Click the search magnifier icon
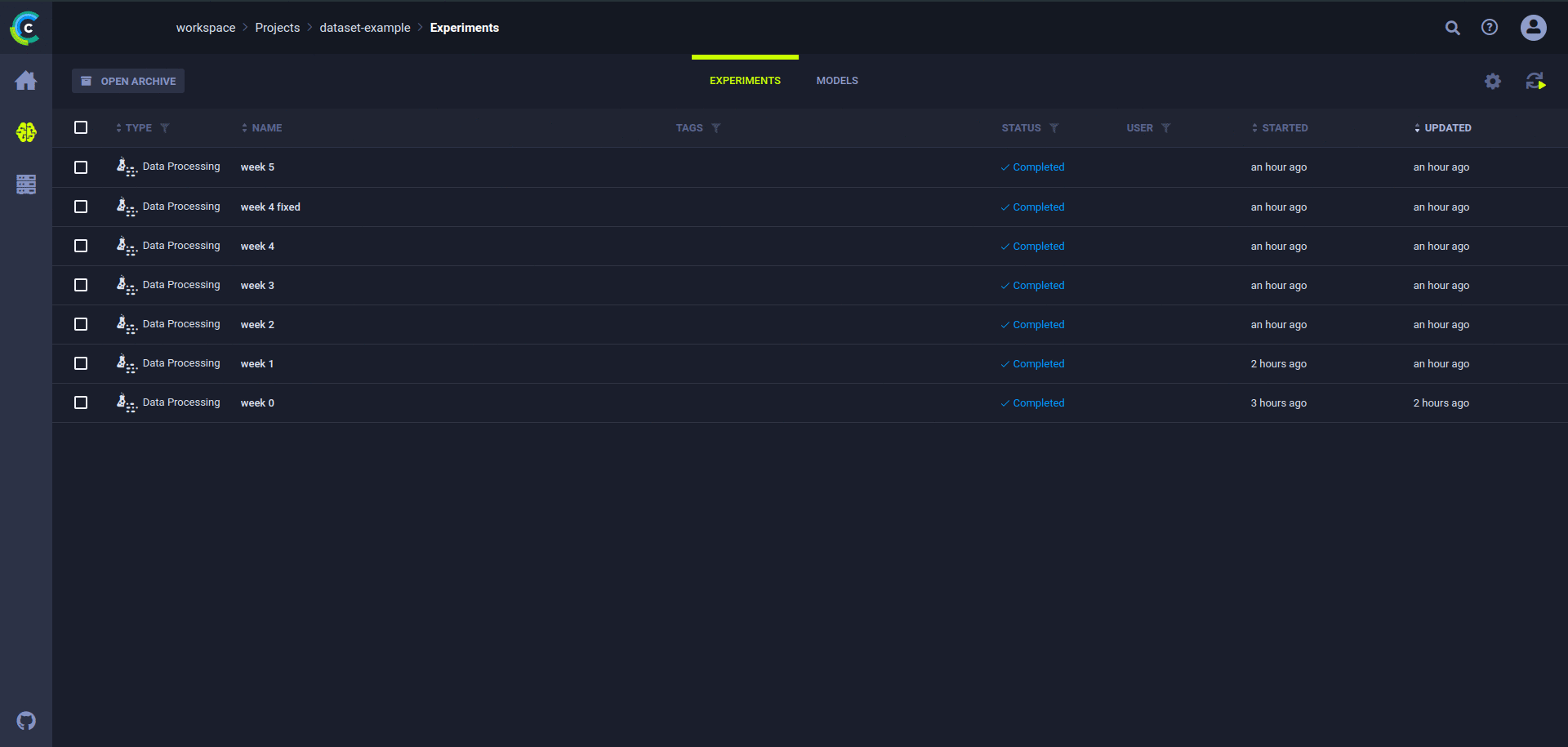The width and height of the screenshot is (1568, 747). point(1452,28)
